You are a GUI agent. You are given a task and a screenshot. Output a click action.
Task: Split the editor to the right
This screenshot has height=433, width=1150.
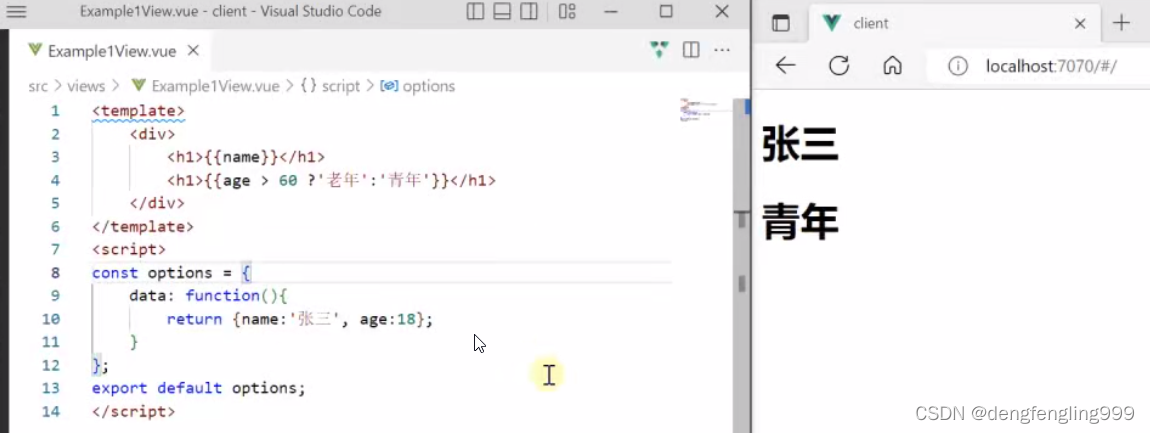pyautogui.click(x=691, y=50)
